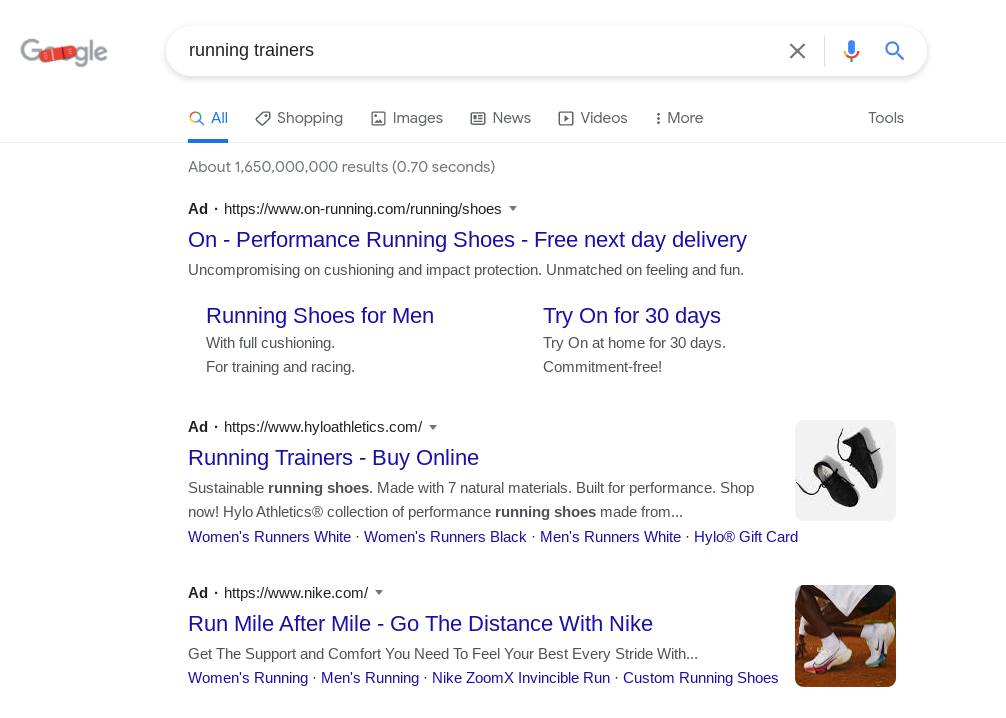Click the on-running.com/running/shoes URL text
Image resolution: width=1006 pixels, height=718 pixels.
[362, 209]
